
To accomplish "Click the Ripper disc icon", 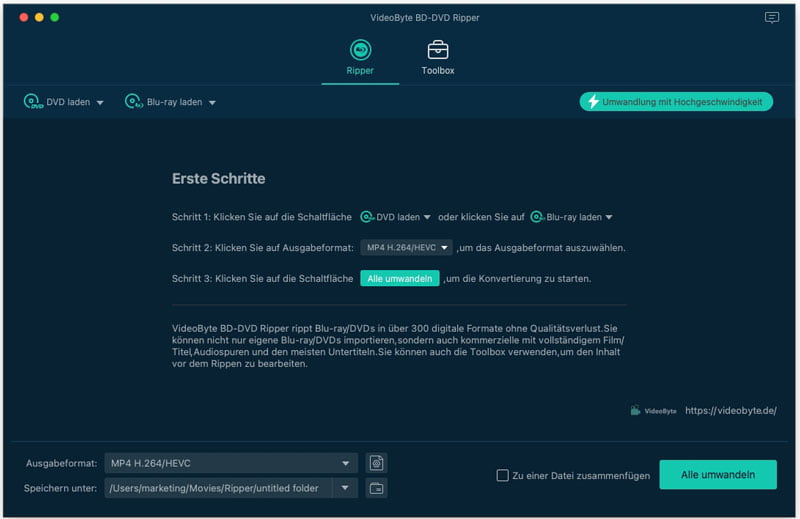I will (360, 50).
